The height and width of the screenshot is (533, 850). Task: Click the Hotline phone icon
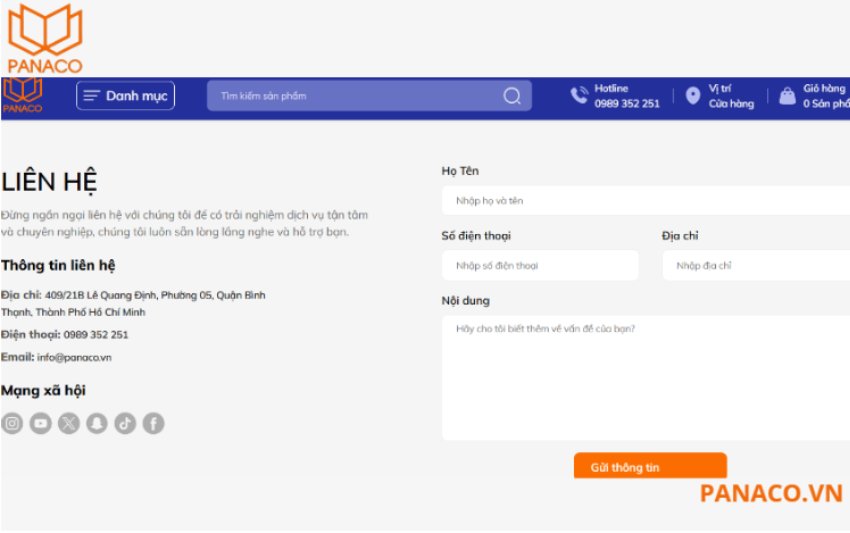[x=579, y=96]
